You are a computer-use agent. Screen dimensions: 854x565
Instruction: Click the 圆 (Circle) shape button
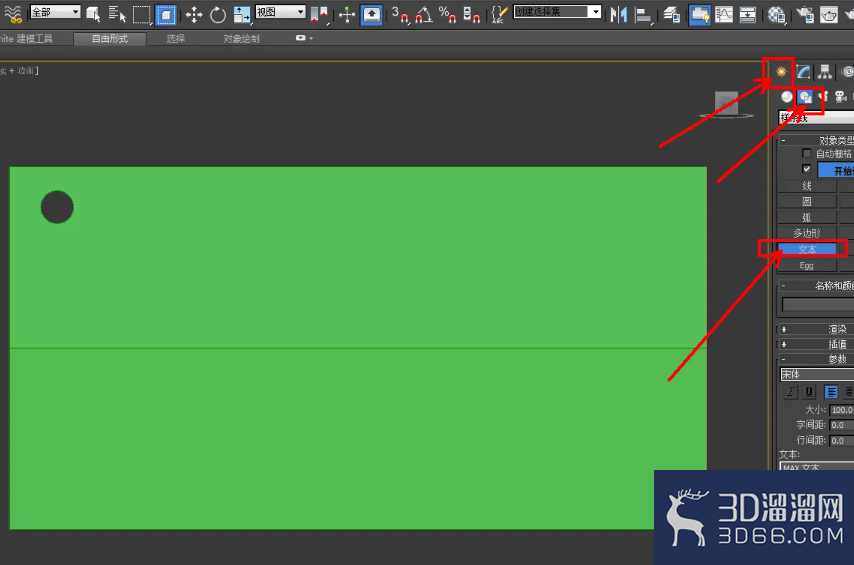807,202
